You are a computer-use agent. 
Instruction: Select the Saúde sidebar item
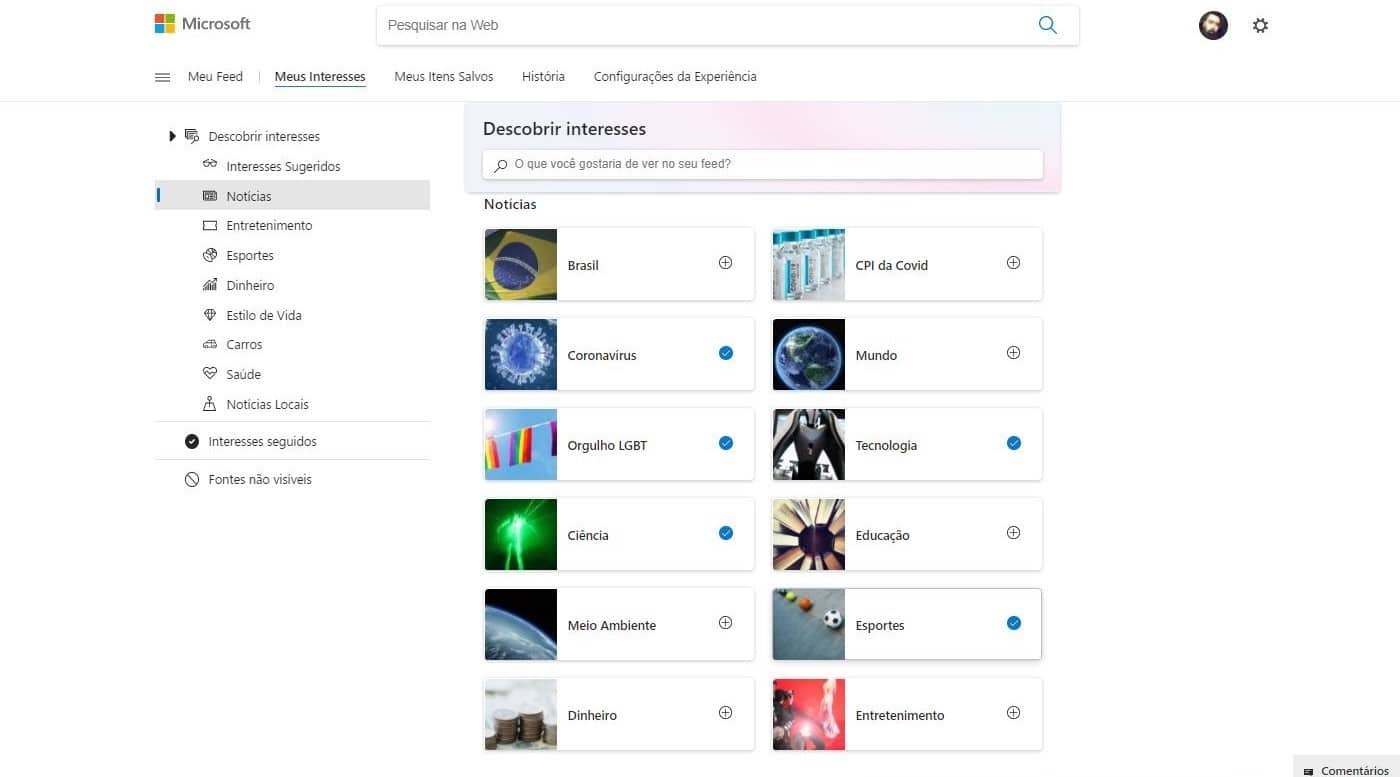pyautogui.click(x=240, y=374)
